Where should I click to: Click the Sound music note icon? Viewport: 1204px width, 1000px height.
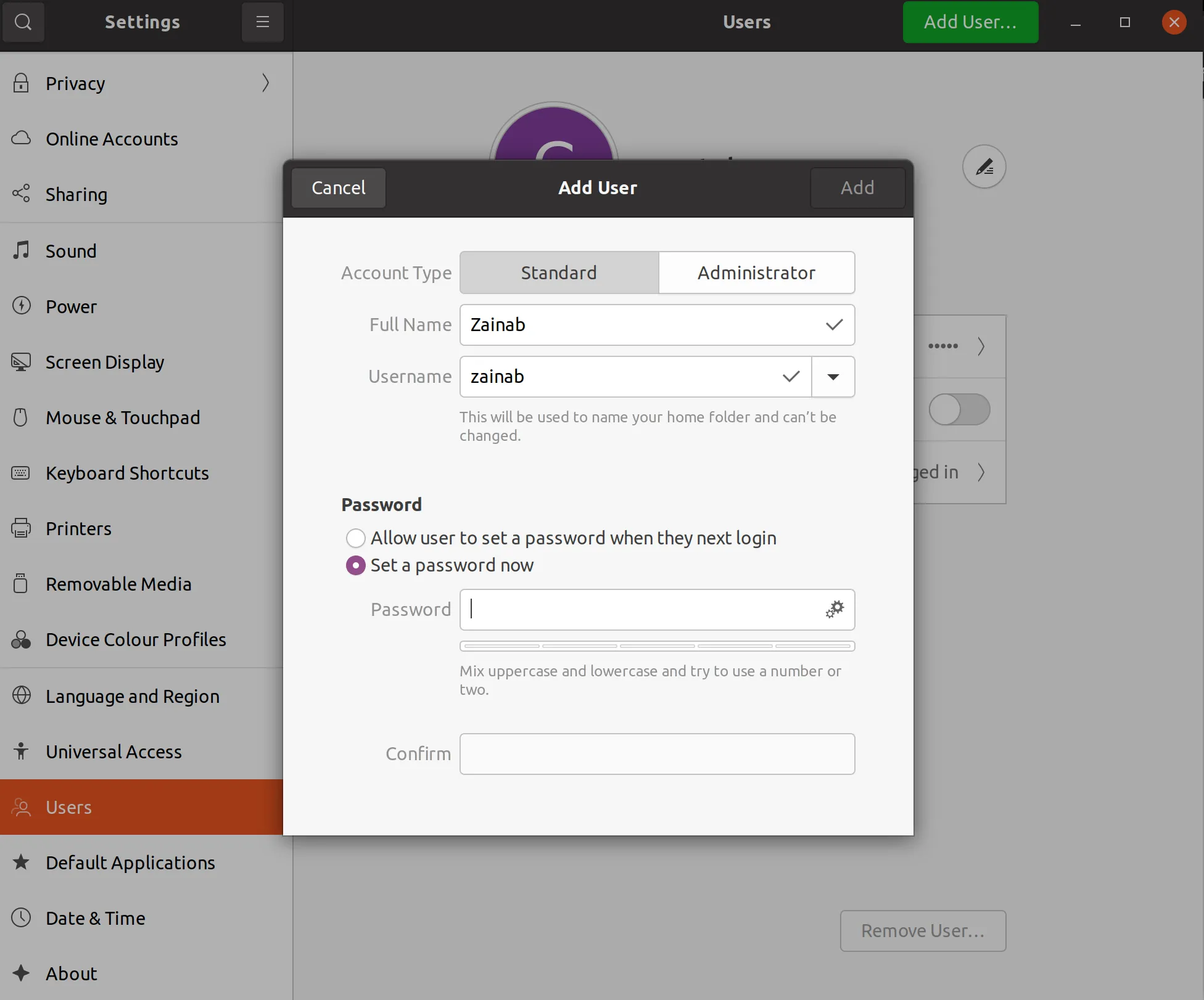click(21, 250)
